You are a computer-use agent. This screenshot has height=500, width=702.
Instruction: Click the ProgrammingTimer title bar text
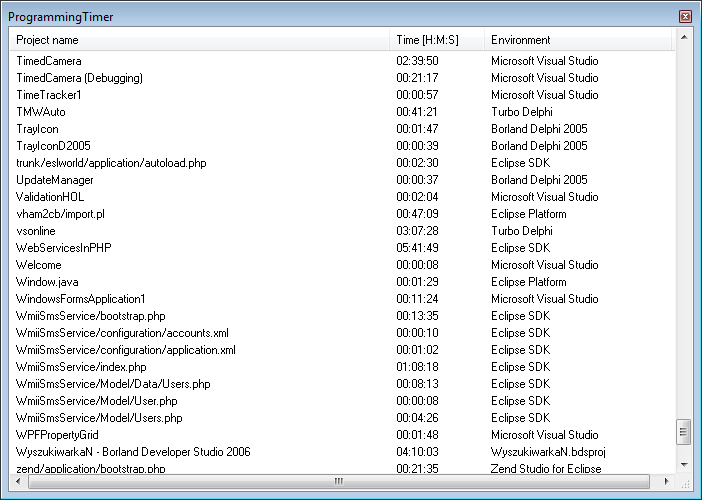point(61,17)
